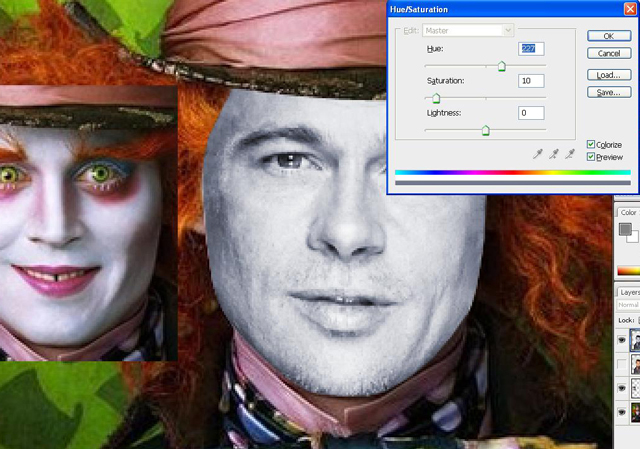Open the Normal blend mode dropdown in Layers
The width and height of the screenshot is (640, 449).
[628, 305]
